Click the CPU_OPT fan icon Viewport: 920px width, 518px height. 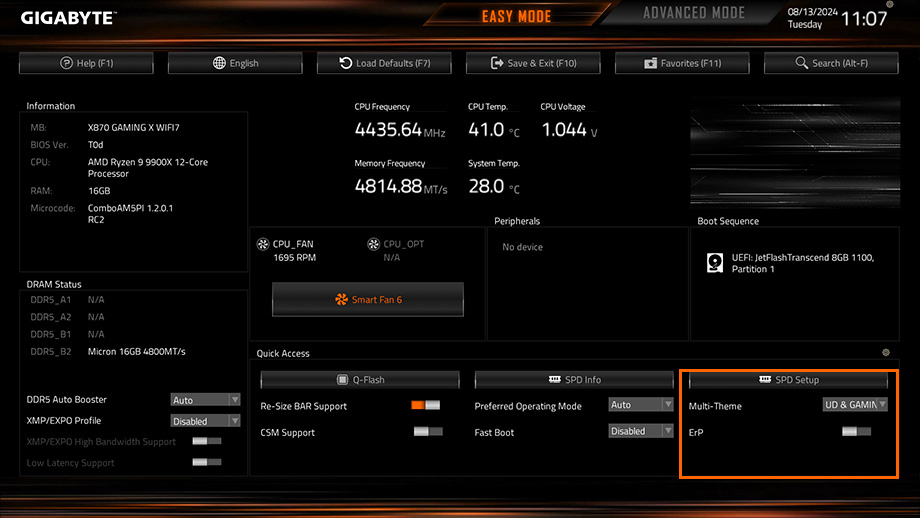(x=374, y=244)
